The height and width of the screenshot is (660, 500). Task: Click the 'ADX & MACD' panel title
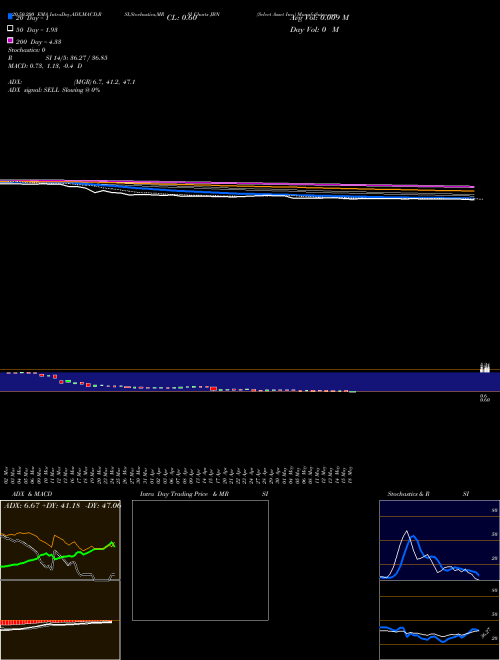[x=32, y=494]
